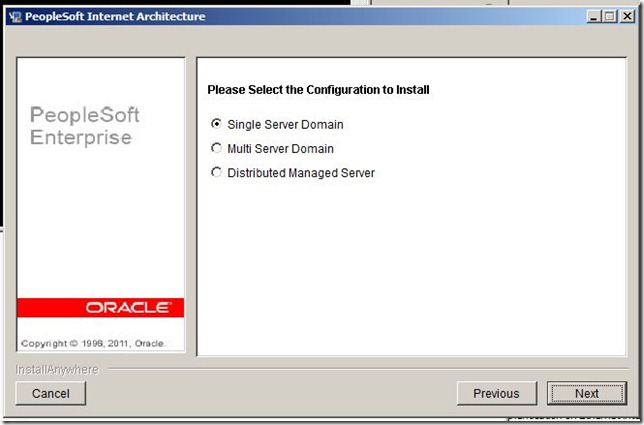The width and height of the screenshot is (644, 425).
Task: Minimize the PeopleSoft Internet Architecture window
Action: coord(593,16)
